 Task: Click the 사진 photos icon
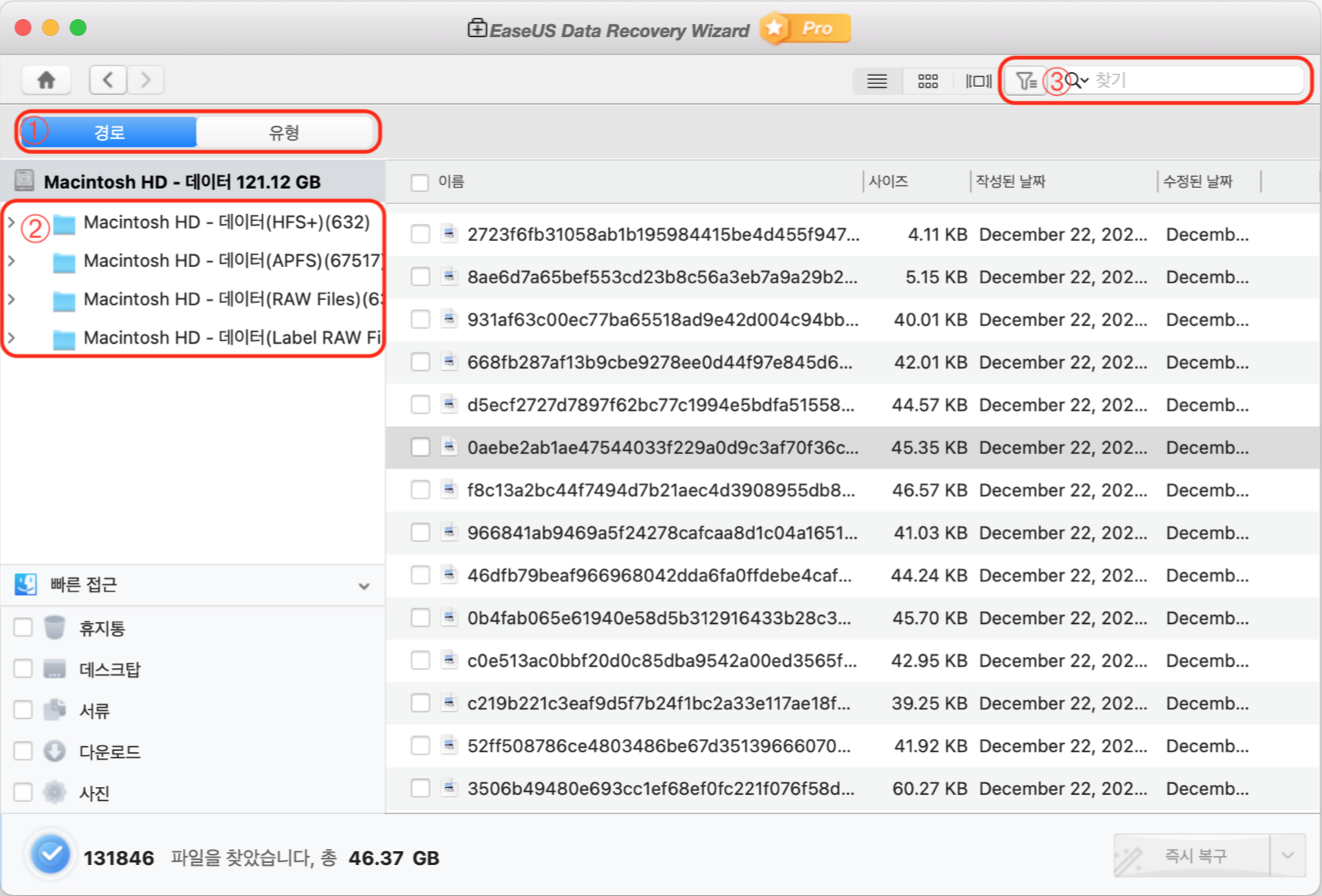coord(55,793)
